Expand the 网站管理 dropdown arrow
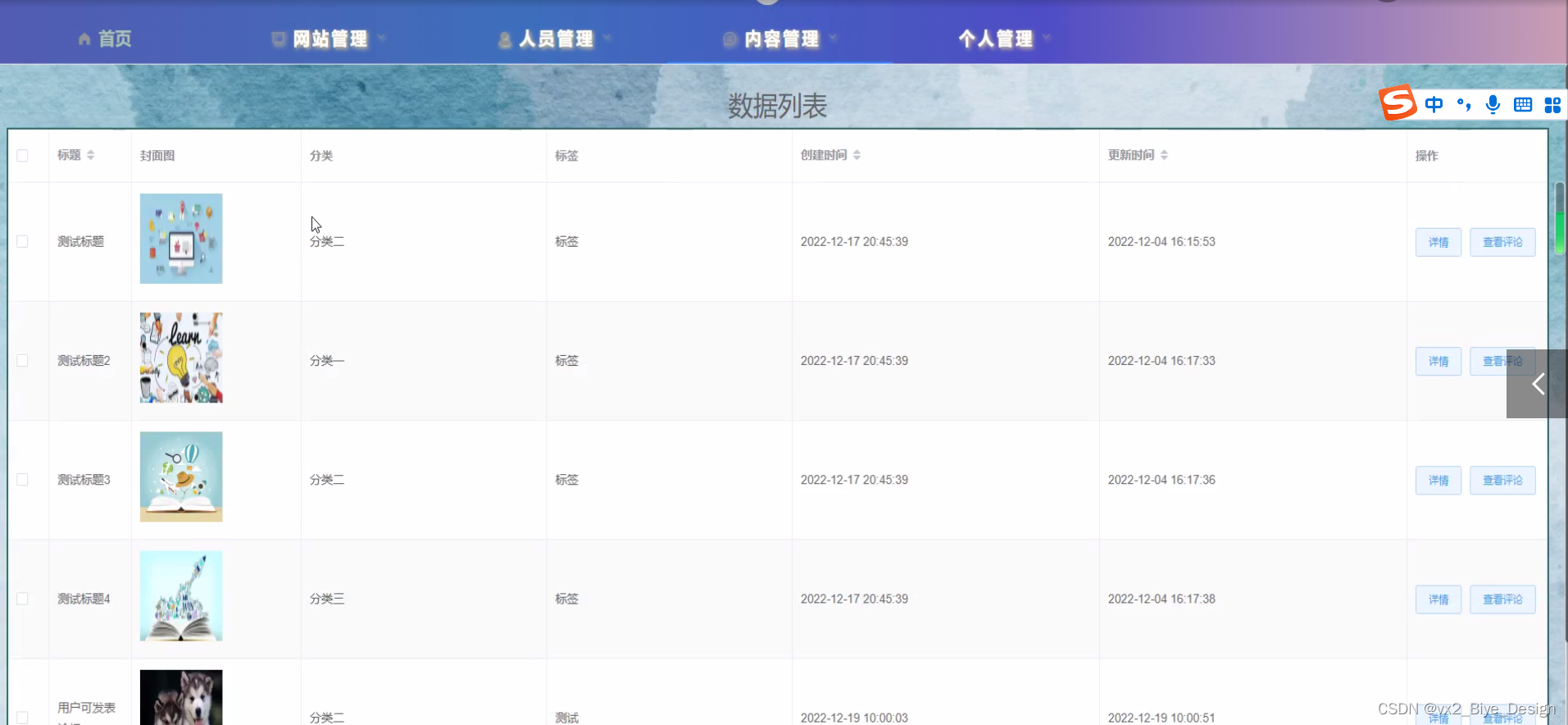Viewport: 1568px width, 725px height. (382, 38)
